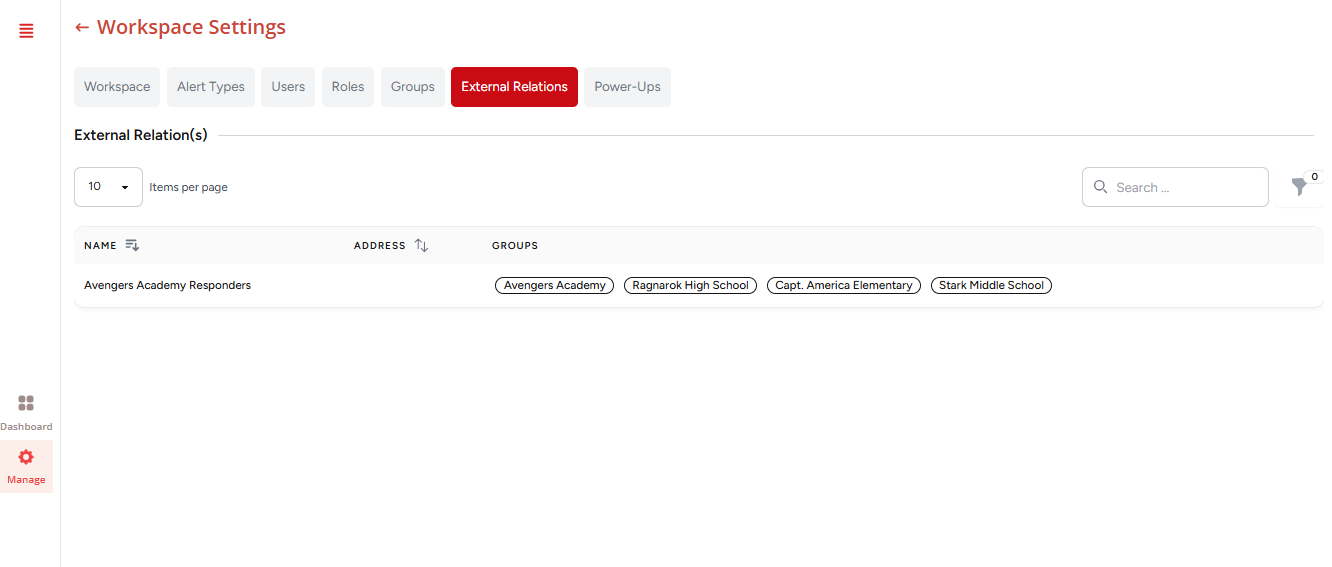
Task: Open the Avengers Academy Responders row
Action: click(167, 285)
